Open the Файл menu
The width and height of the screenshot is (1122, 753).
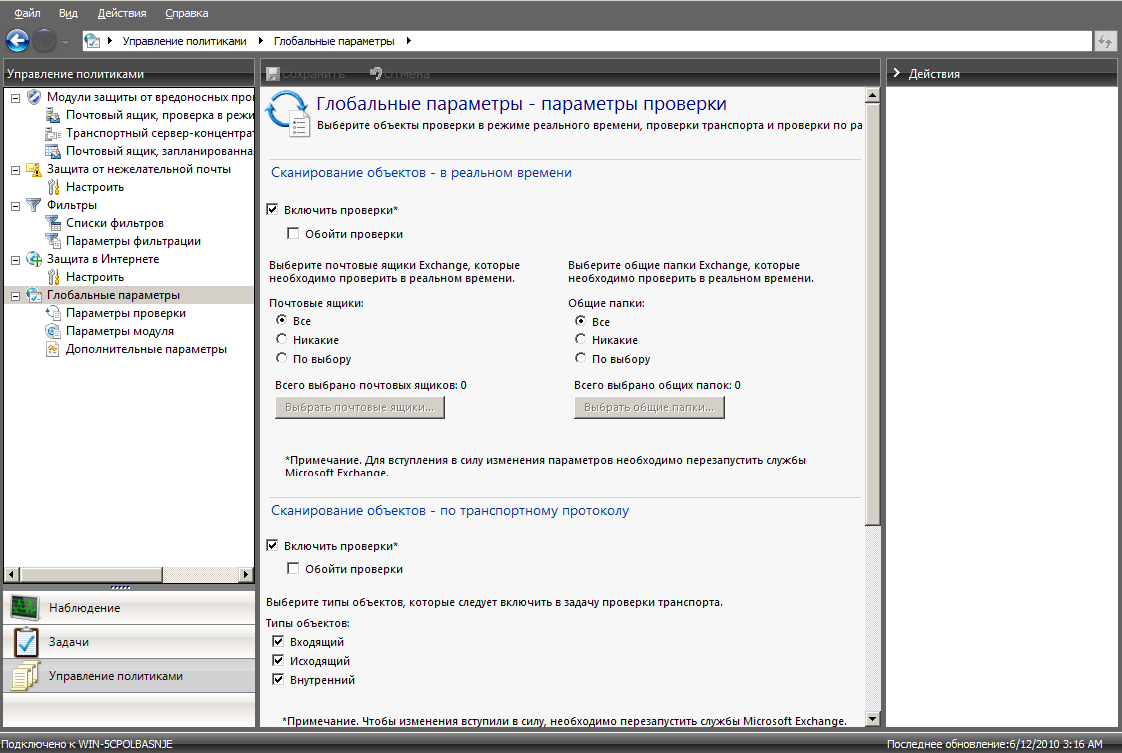tap(27, 13)
